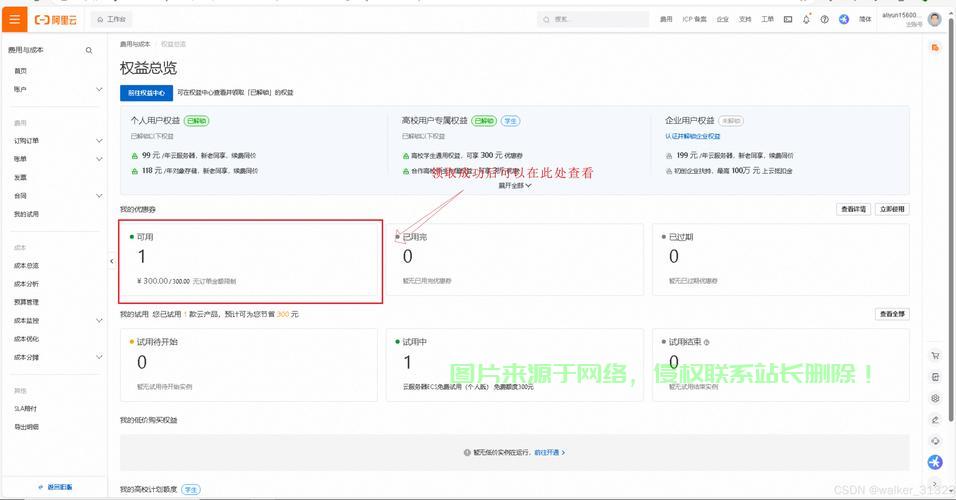Open the 可用 coupons card
The image size is (956, 500).
point(249,260)
